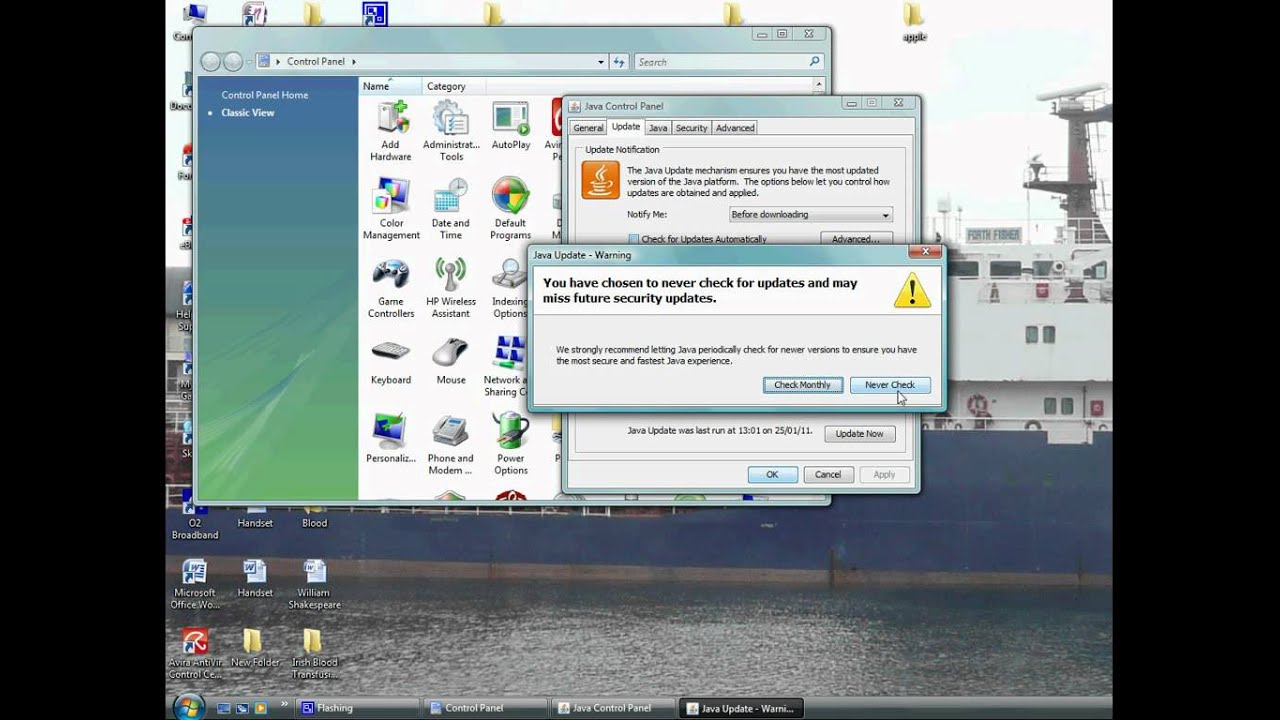The height and width of the screenshot is (720, 1280).
Task: Click the Never Check button
Action: click(x=890, y=385)
